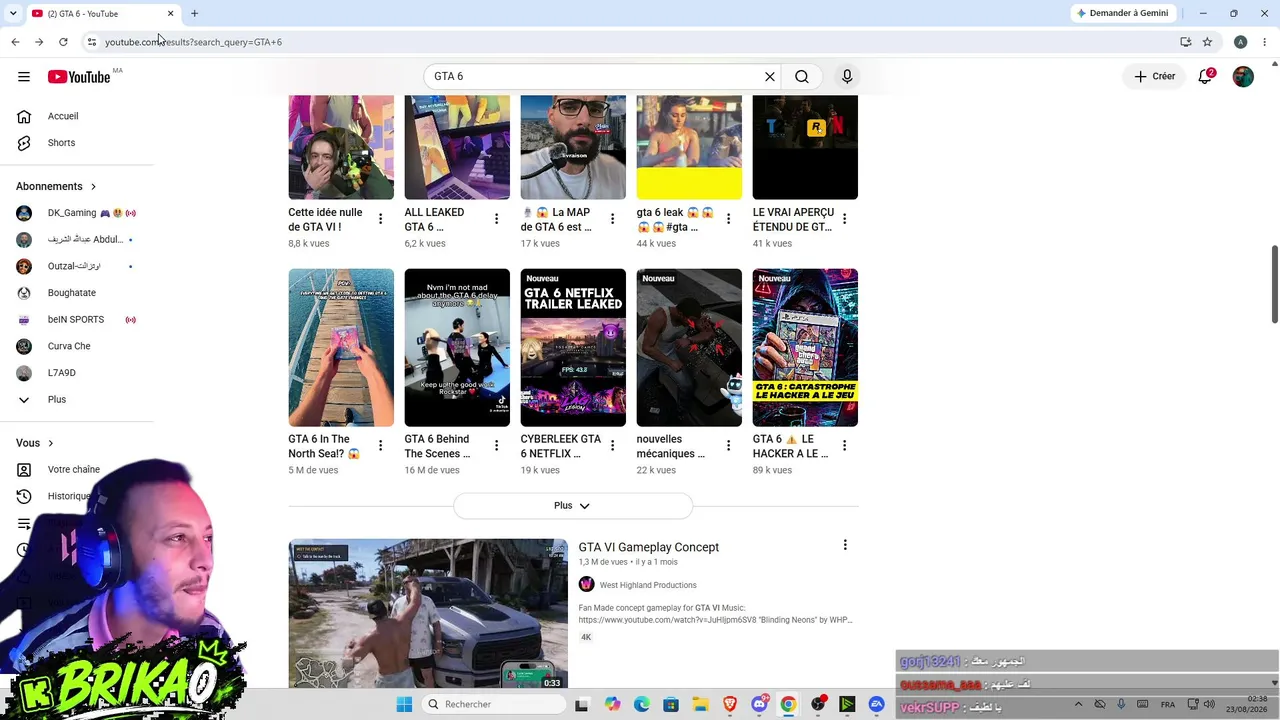1280x720 pixels.
Task: Reload the YouTube page
Action: [63, 42]
